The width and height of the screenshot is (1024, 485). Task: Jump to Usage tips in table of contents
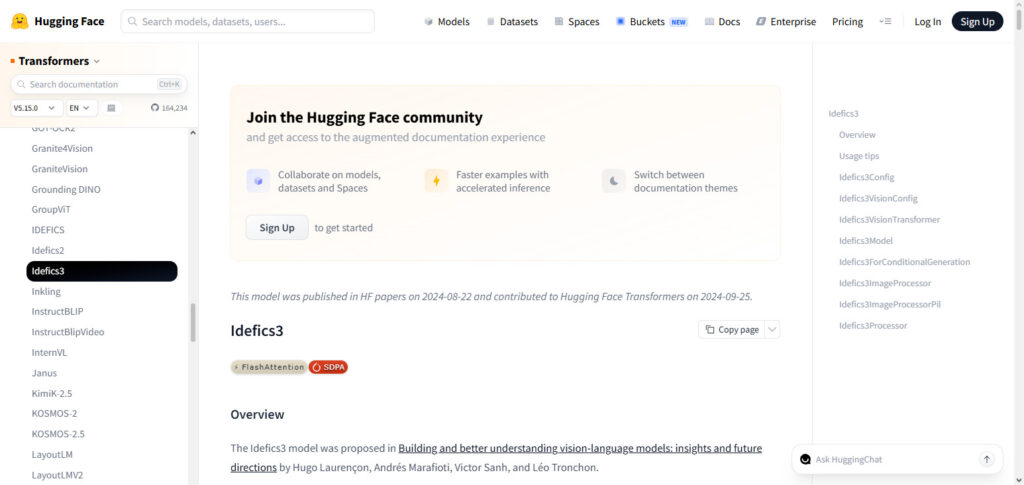859,156
